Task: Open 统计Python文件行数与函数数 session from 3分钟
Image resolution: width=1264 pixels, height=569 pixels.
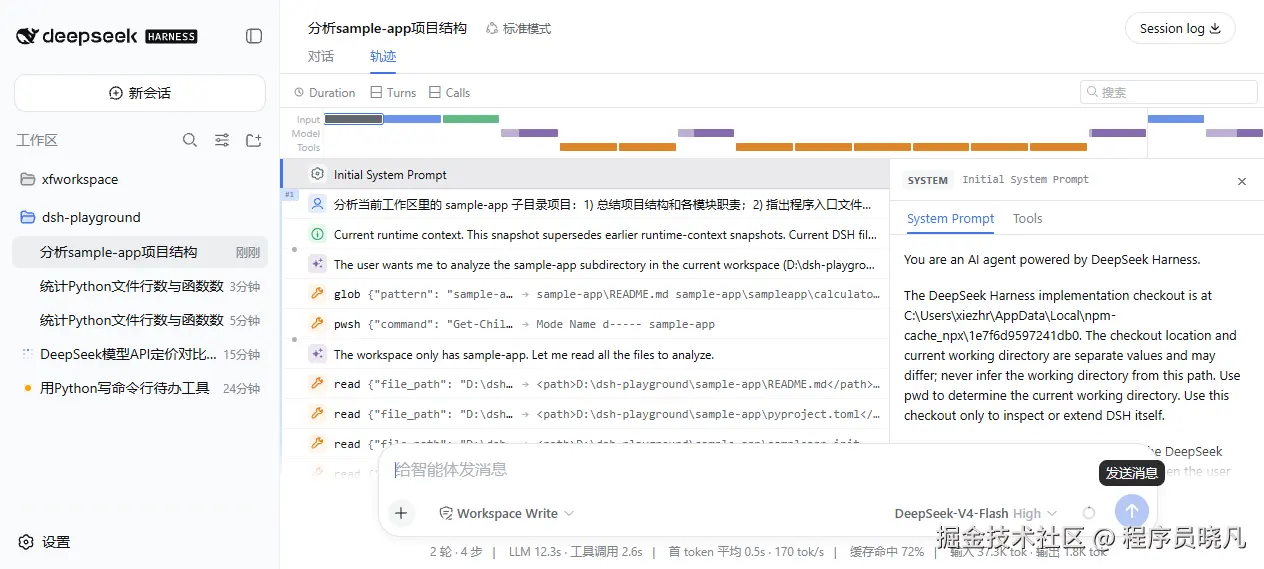Action: click(140, 286)
